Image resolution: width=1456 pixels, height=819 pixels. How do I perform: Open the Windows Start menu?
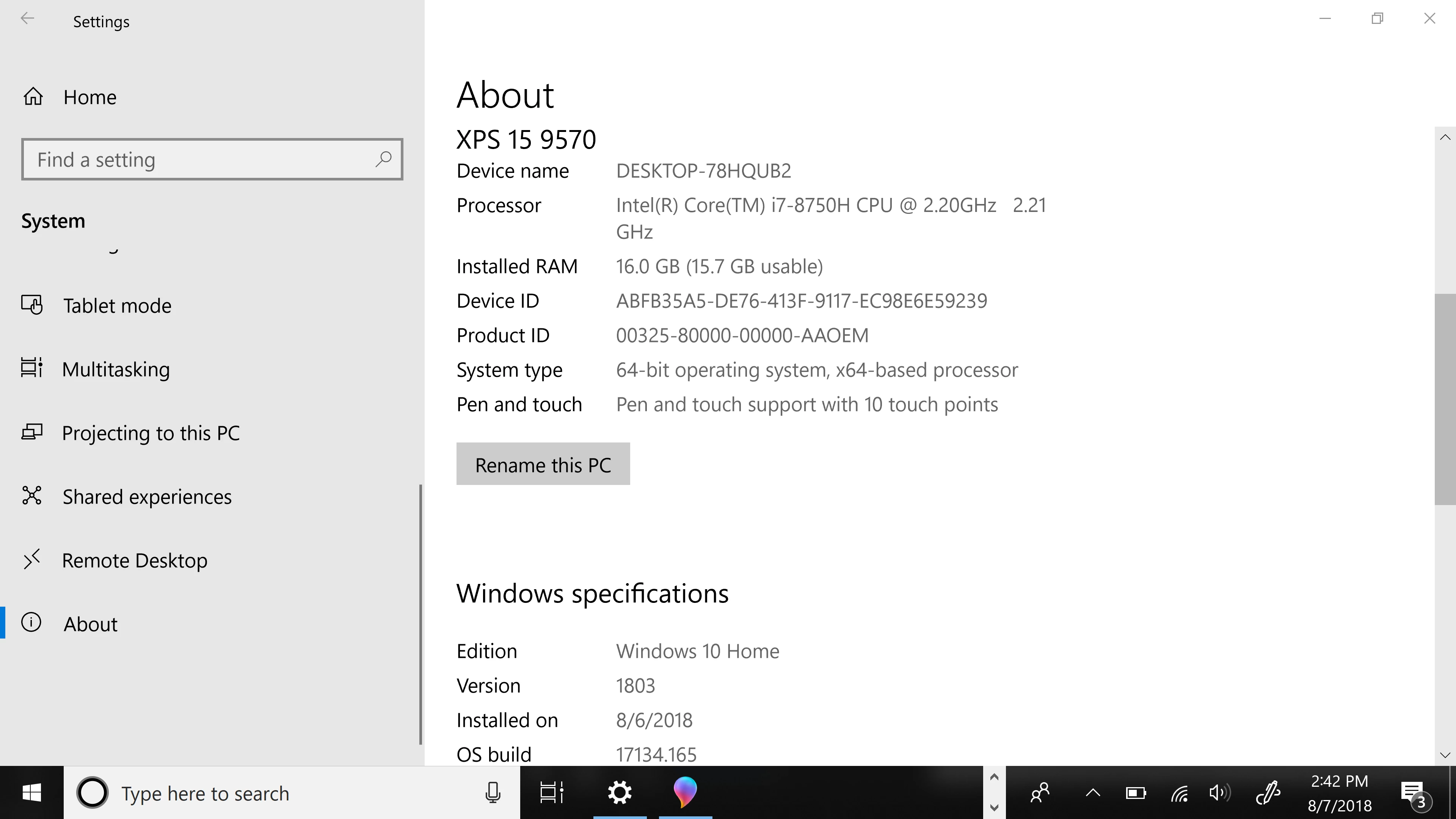[x=31, y=793]
